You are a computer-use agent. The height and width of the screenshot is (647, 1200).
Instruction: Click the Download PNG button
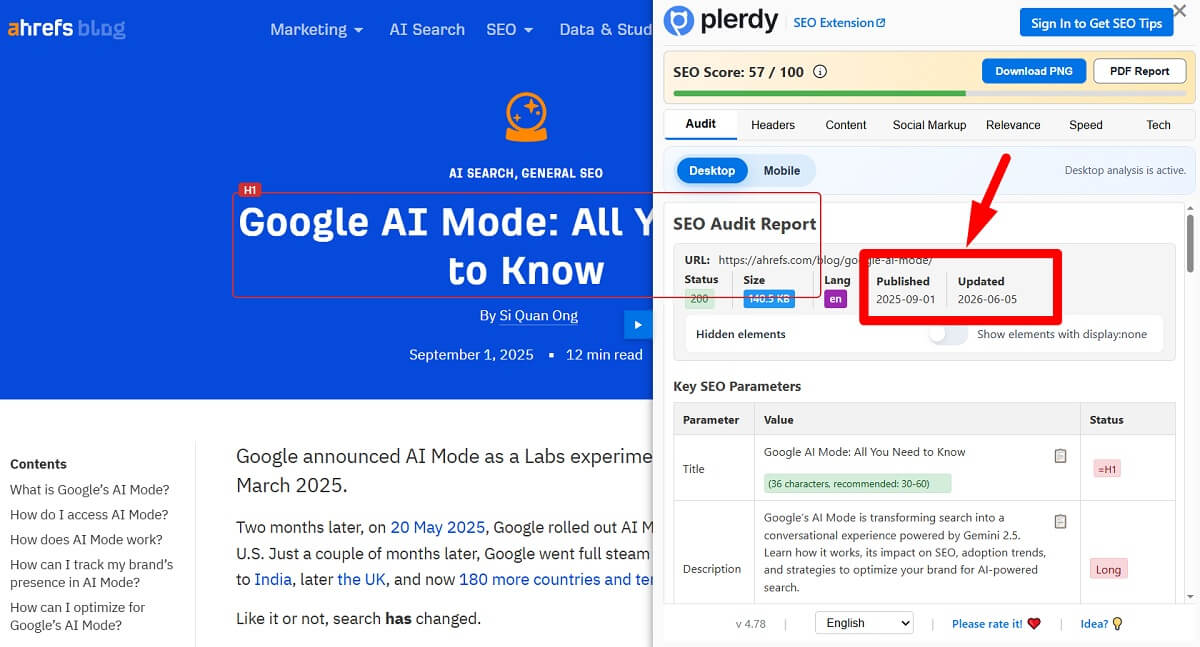1033,71
